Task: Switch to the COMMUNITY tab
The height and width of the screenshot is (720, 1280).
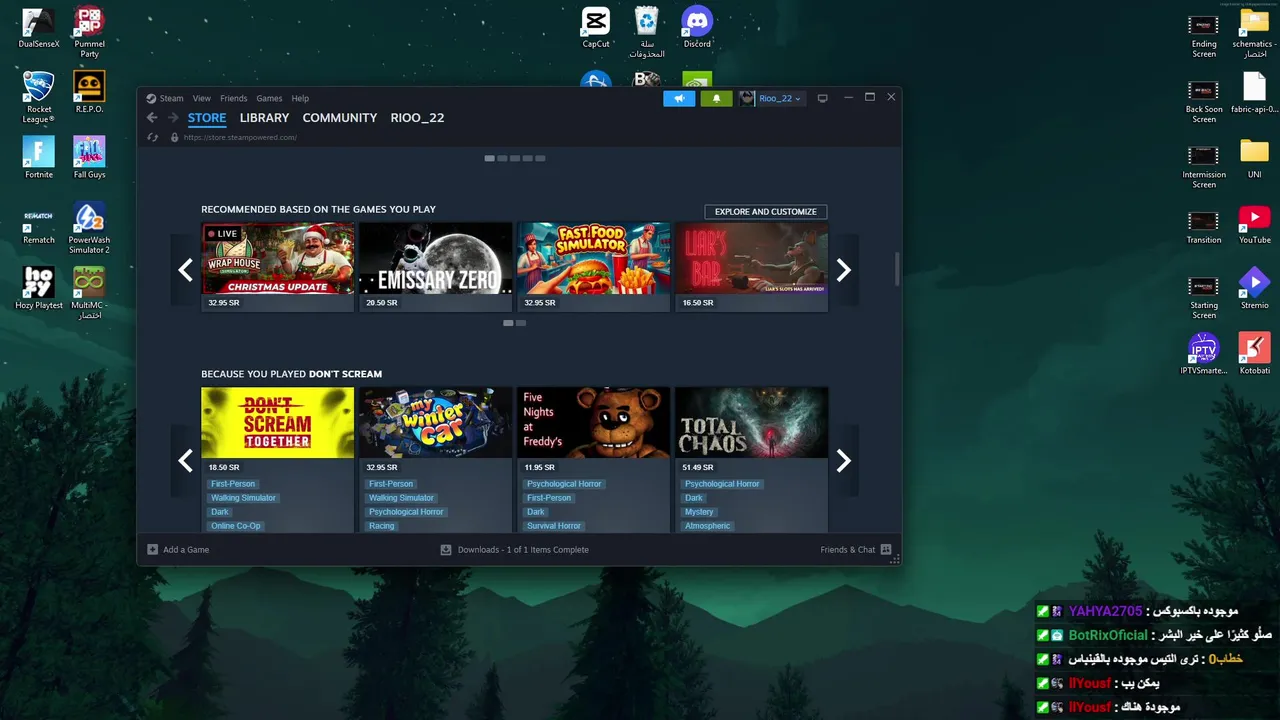Action: click(340, 118)
